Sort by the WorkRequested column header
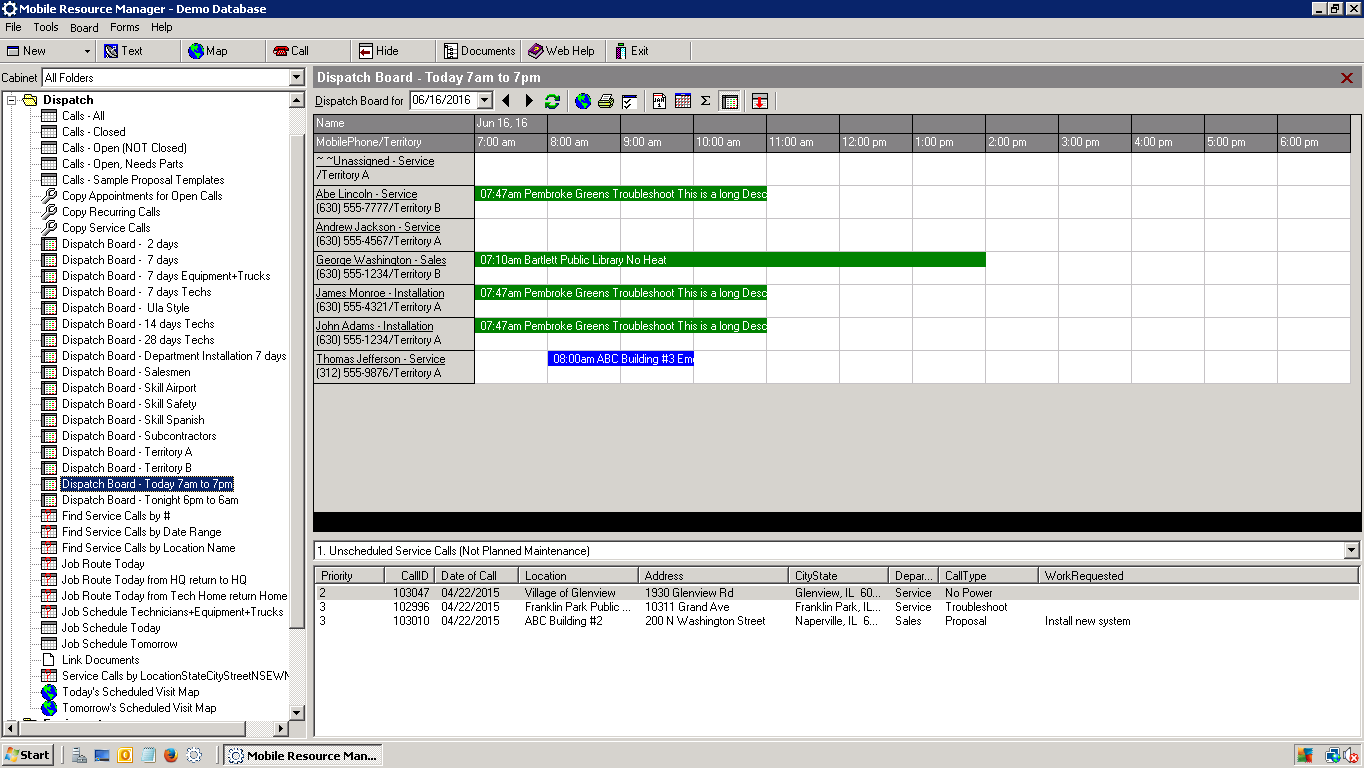Screen dimensions: 1364x768 pos(1199,576)
